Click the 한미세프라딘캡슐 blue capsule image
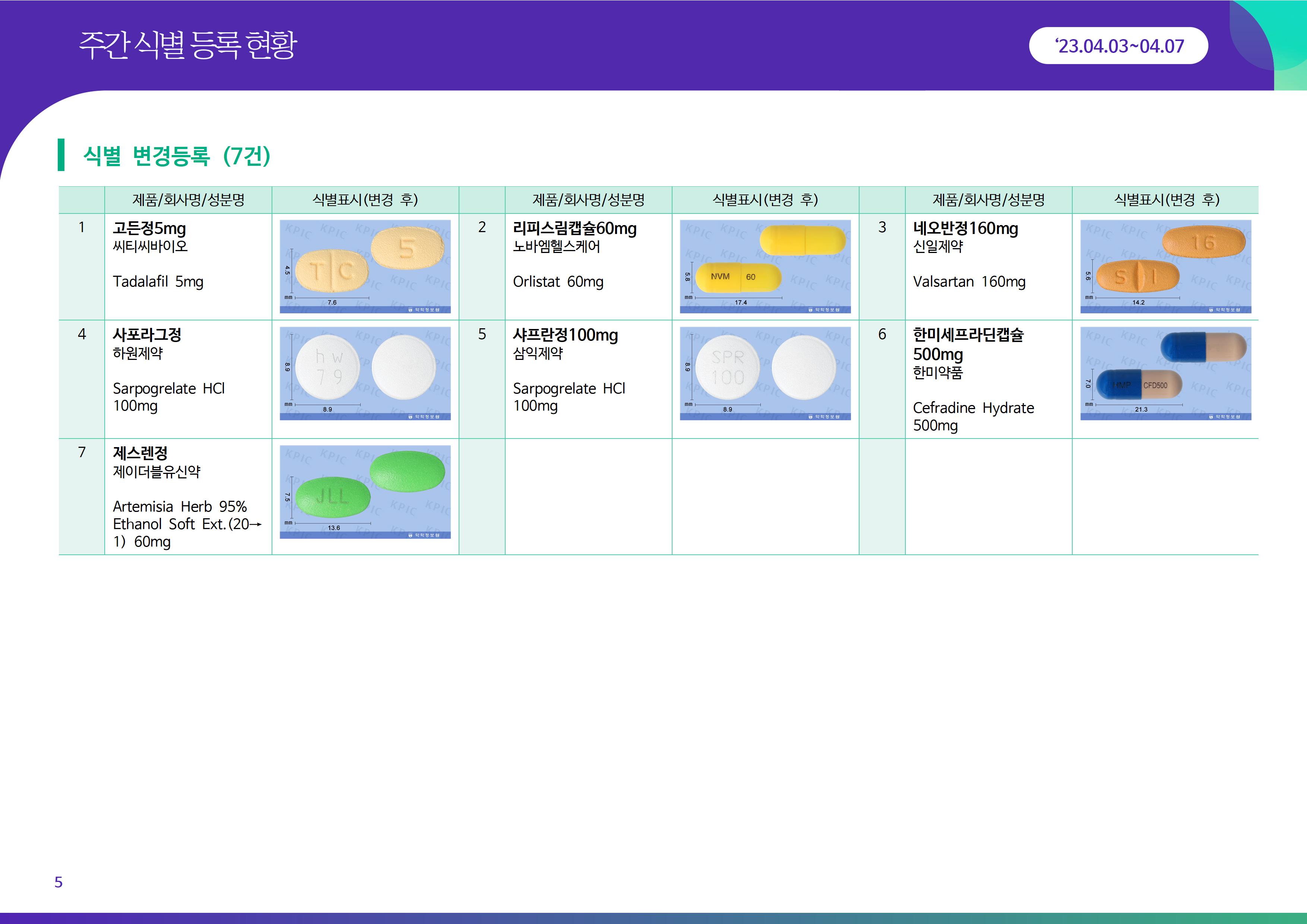 pos(1165,373)
